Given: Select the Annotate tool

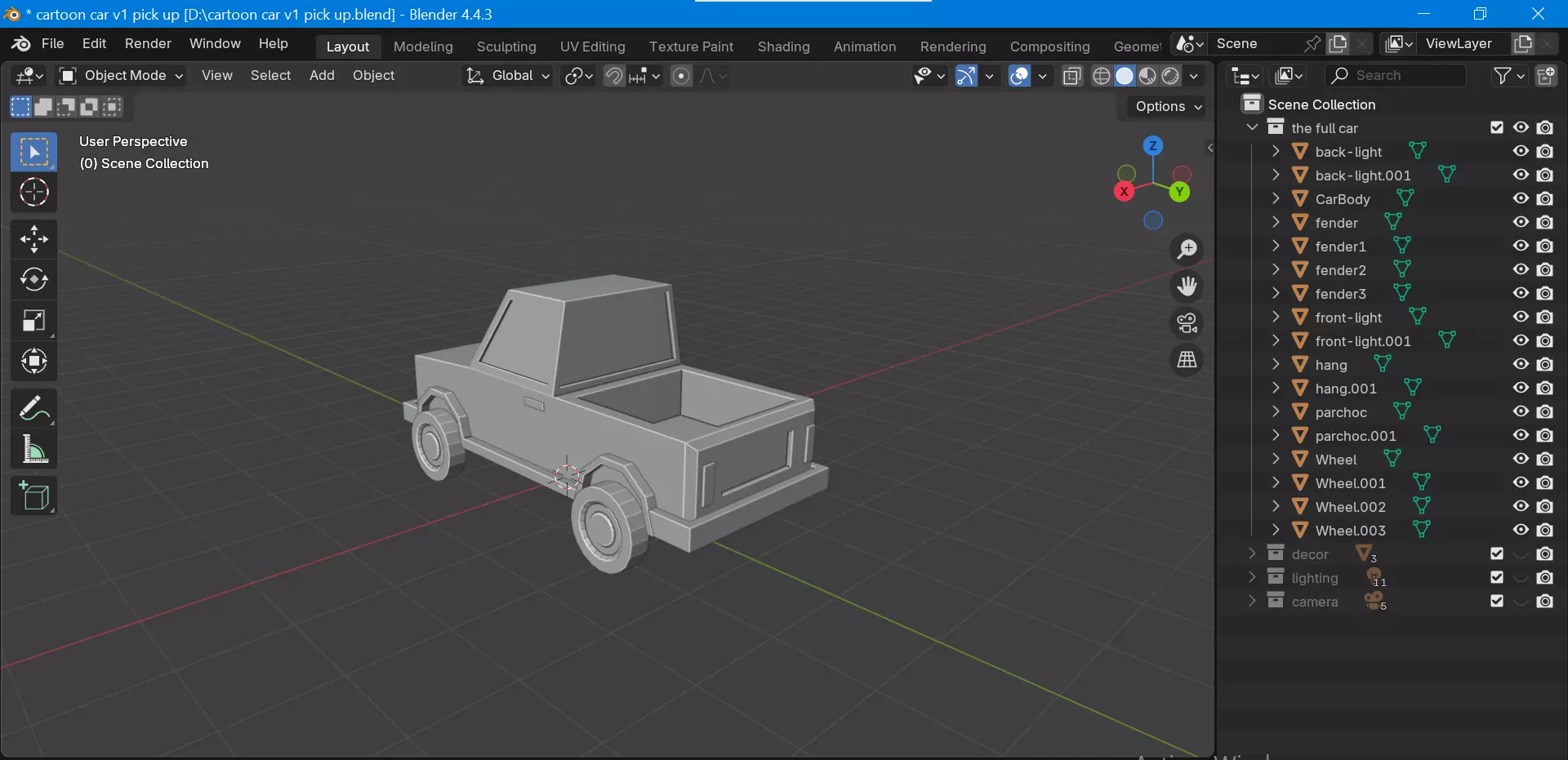Looking at the screenshot, I should pyautogui.click(x=33, y=408).
